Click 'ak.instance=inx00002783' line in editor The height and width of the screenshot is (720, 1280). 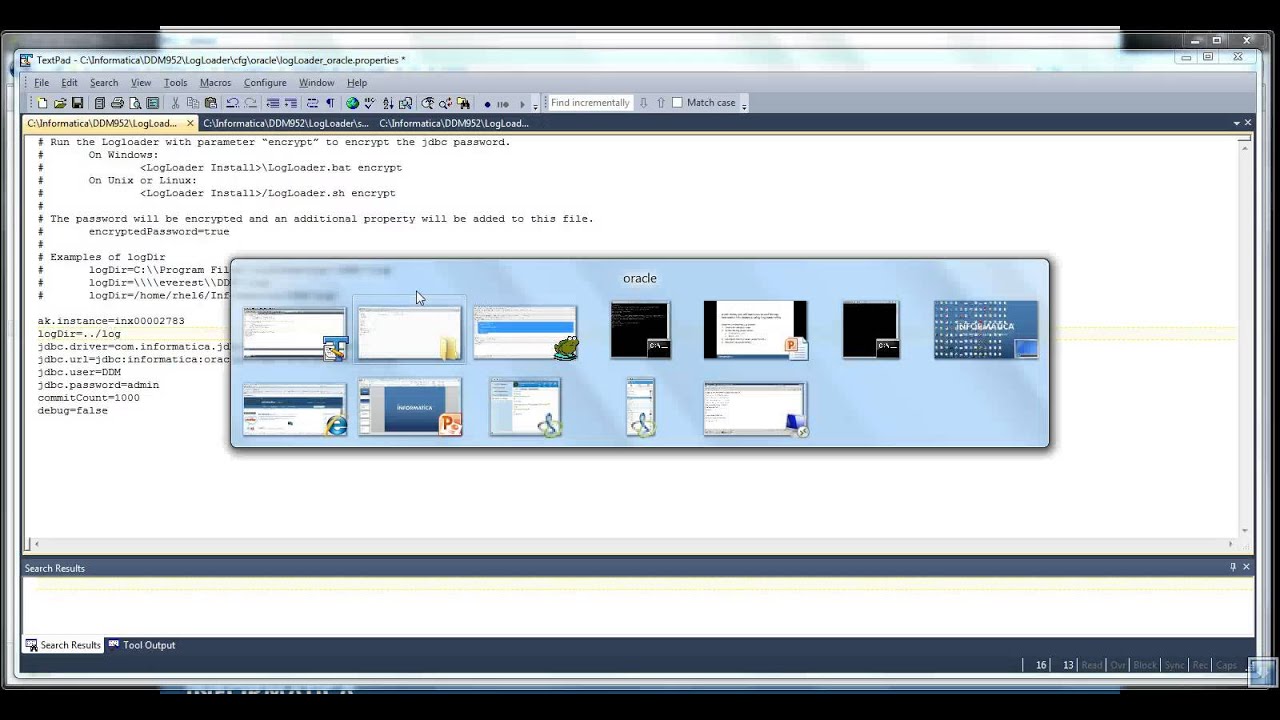(111, 321)
